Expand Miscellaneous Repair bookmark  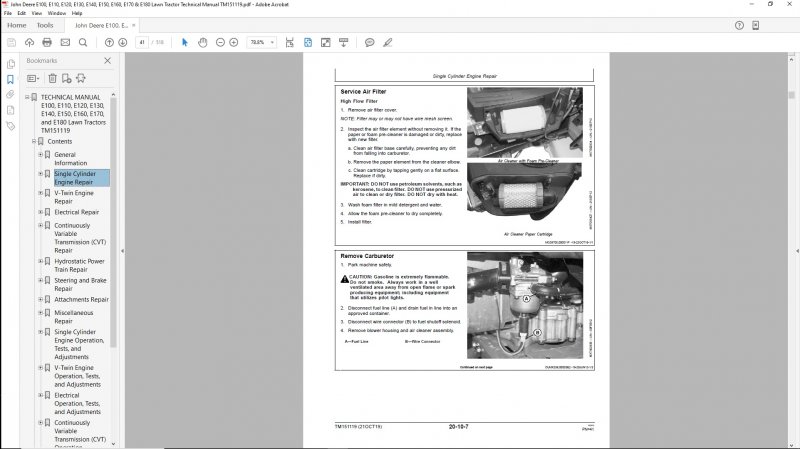pos(41,313)
